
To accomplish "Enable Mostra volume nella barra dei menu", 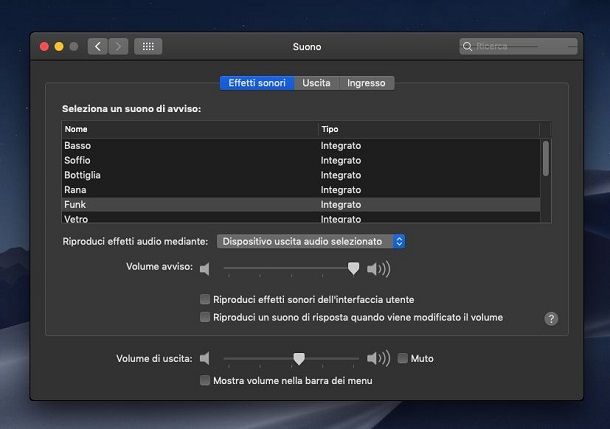I will [x=205, y=380].
